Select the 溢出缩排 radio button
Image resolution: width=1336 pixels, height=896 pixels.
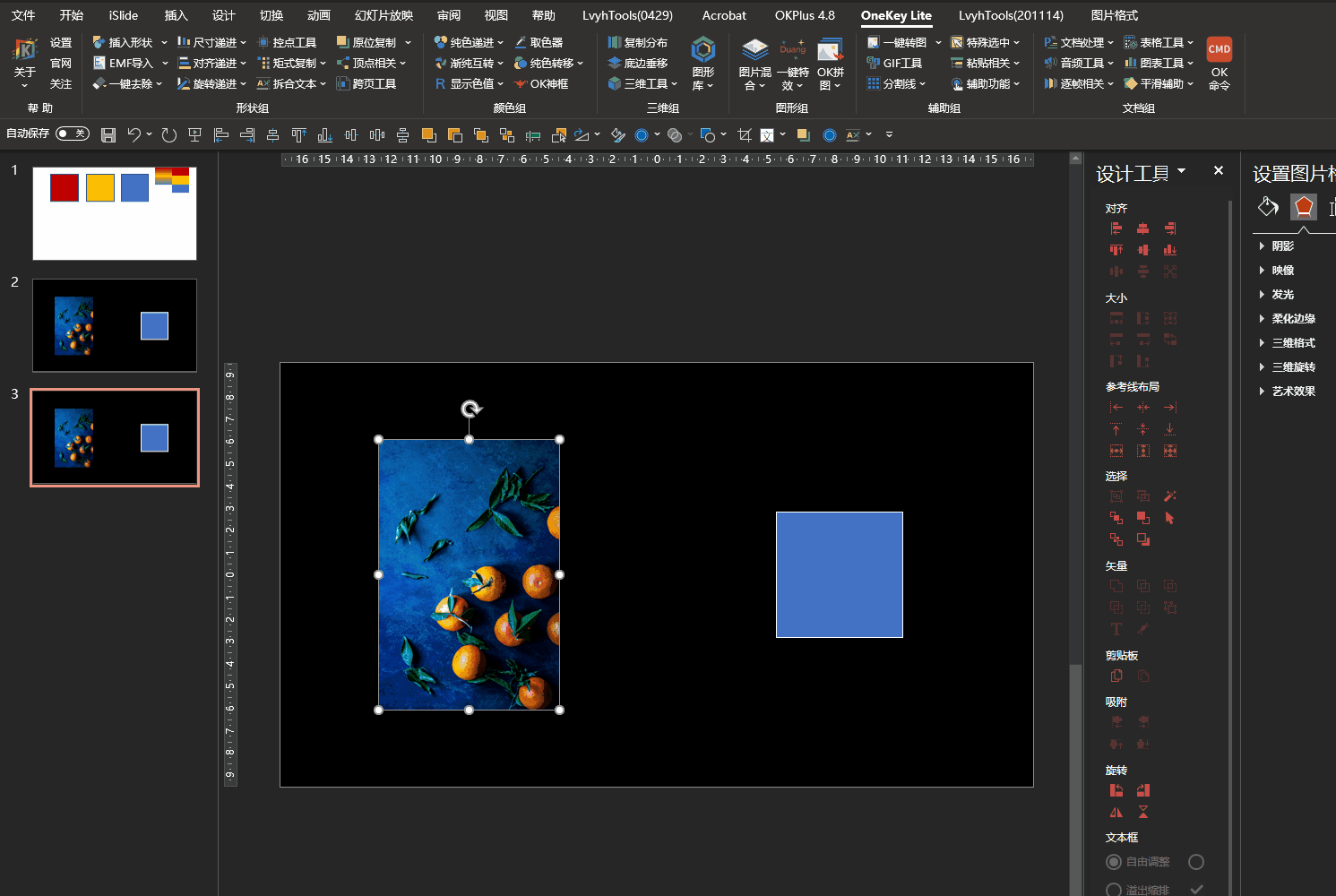[1114, 890]
